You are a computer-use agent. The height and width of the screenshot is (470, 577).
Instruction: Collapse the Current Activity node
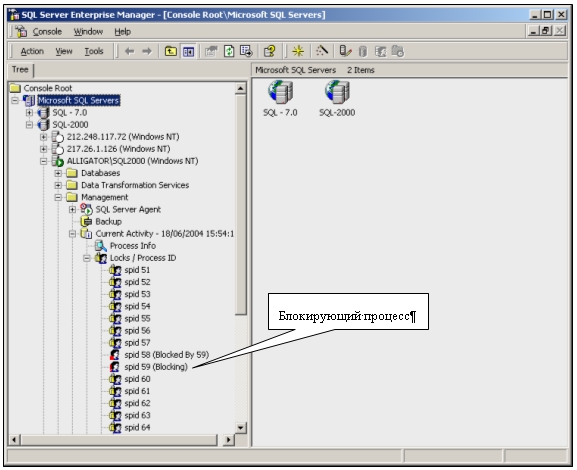[x=72, y=234]
